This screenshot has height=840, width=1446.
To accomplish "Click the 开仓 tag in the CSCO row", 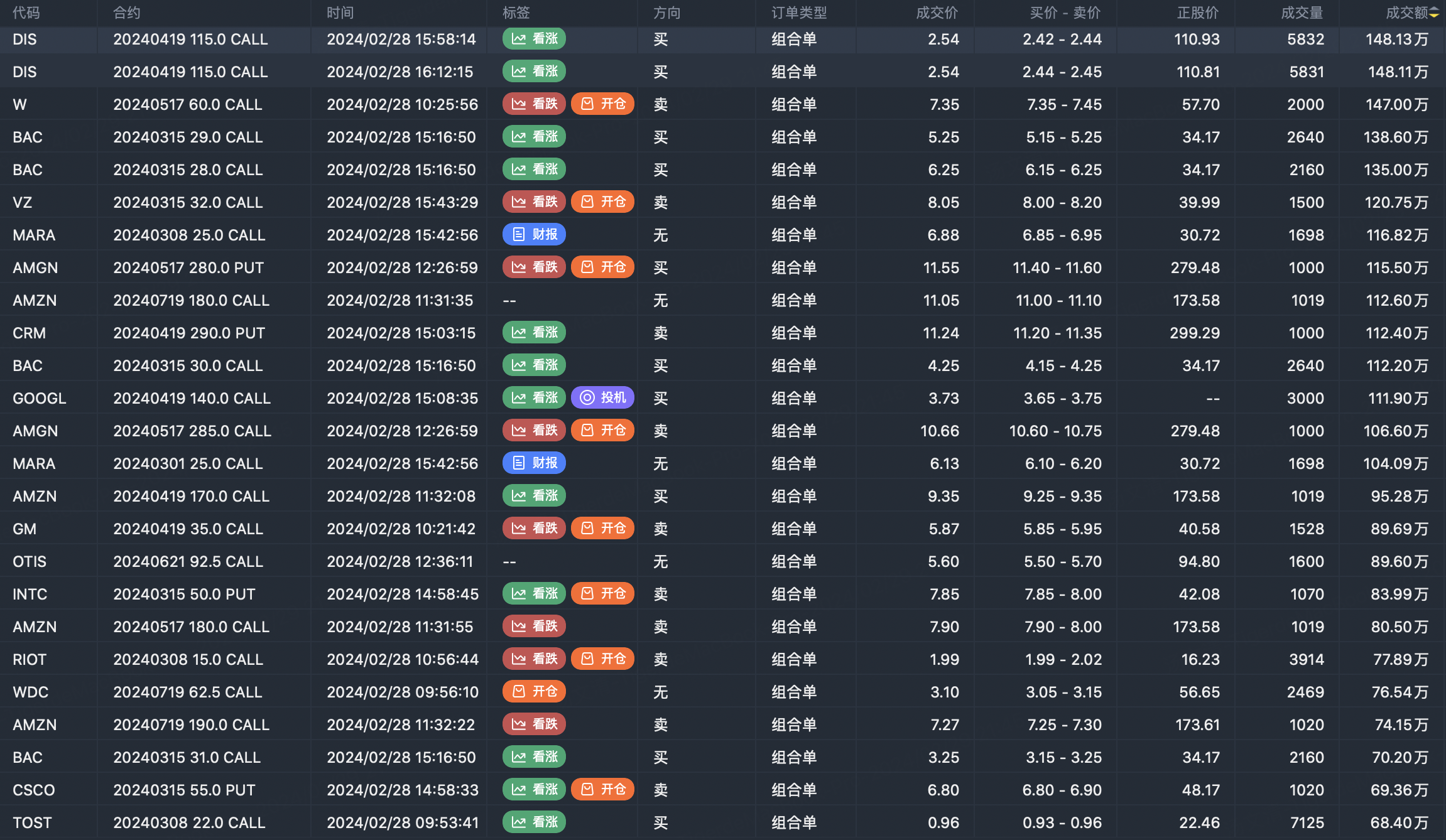I will (x=602, y=790).
